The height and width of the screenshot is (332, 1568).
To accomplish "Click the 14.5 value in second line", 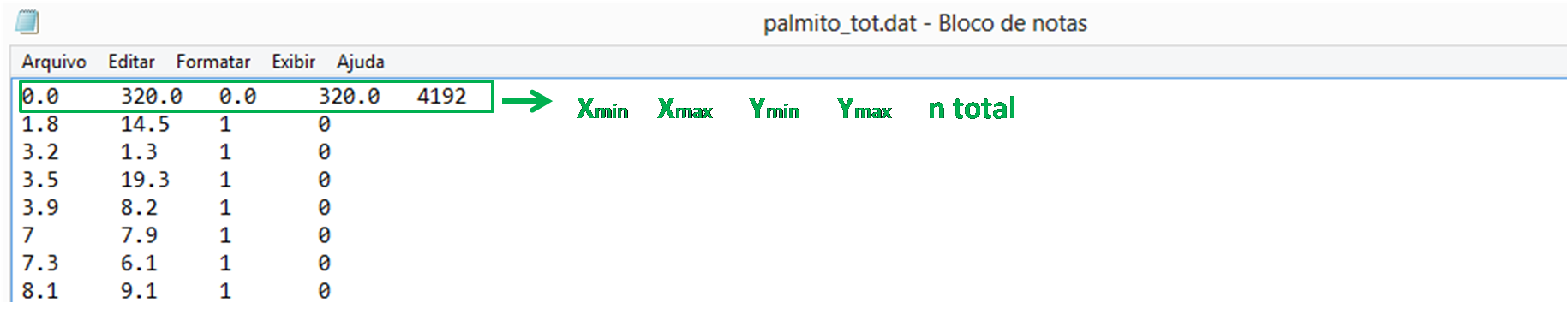I will 145,124.
